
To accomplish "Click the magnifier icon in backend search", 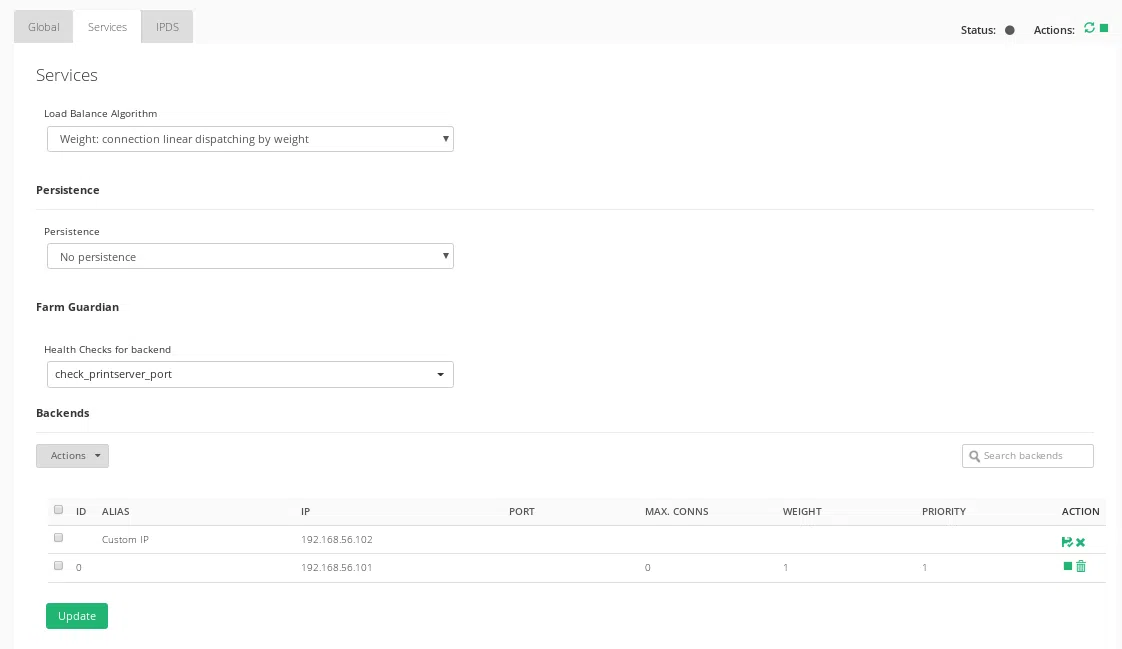I will [x=975, y=457].
